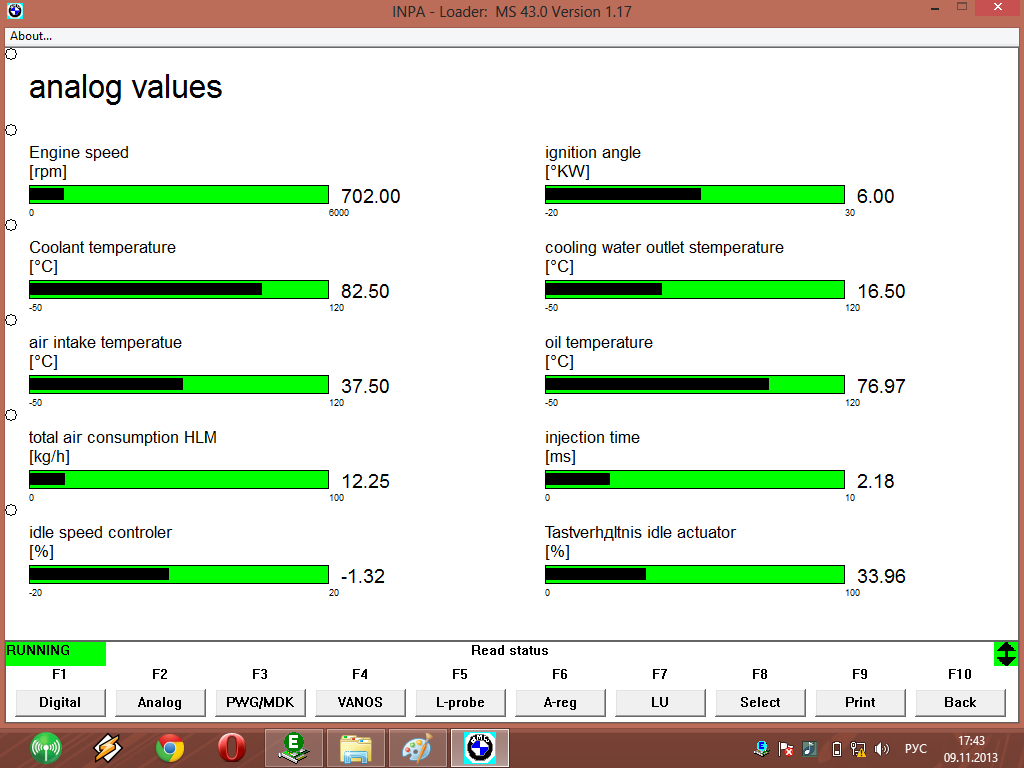Image resolution: width=1024 pixels, height=768 pixels.
Task: Open PWG/MDK view with F3 button
Action: [260, 702]
